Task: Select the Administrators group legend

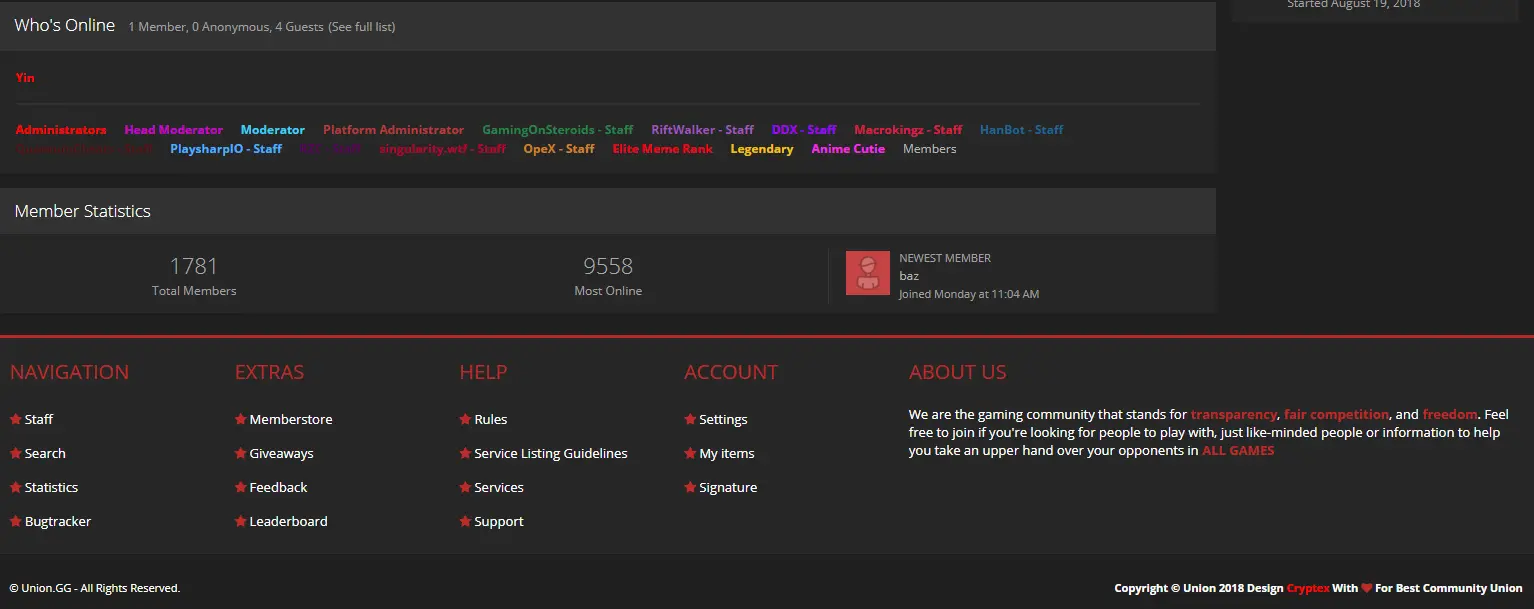Action: point(61,130)
